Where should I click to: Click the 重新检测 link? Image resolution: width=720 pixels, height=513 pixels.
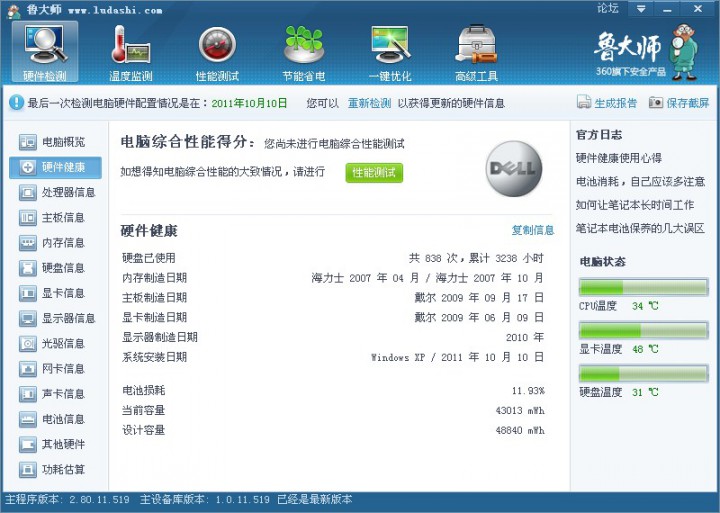369,103
